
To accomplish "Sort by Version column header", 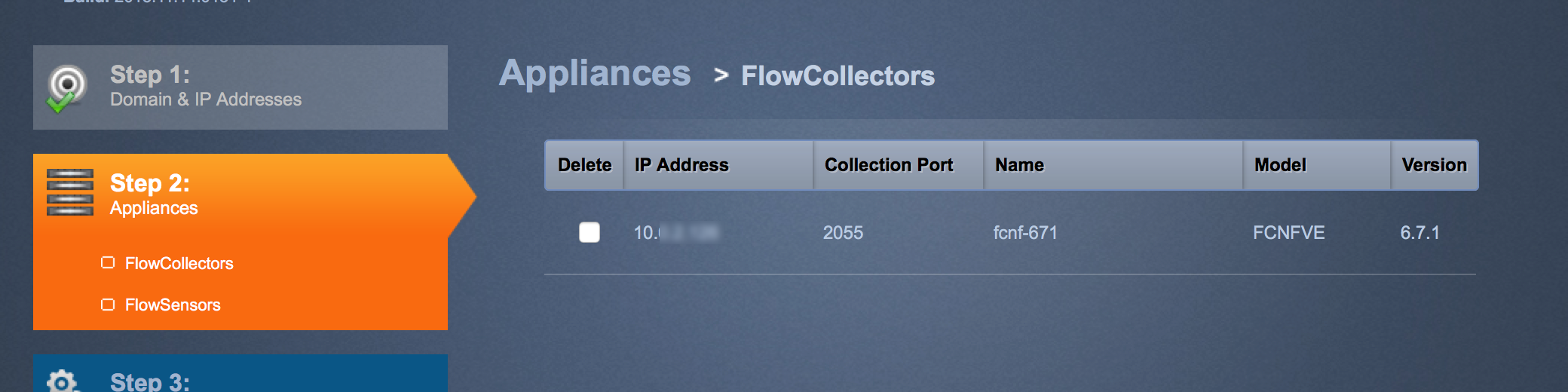I will [x=1434, y=165].
